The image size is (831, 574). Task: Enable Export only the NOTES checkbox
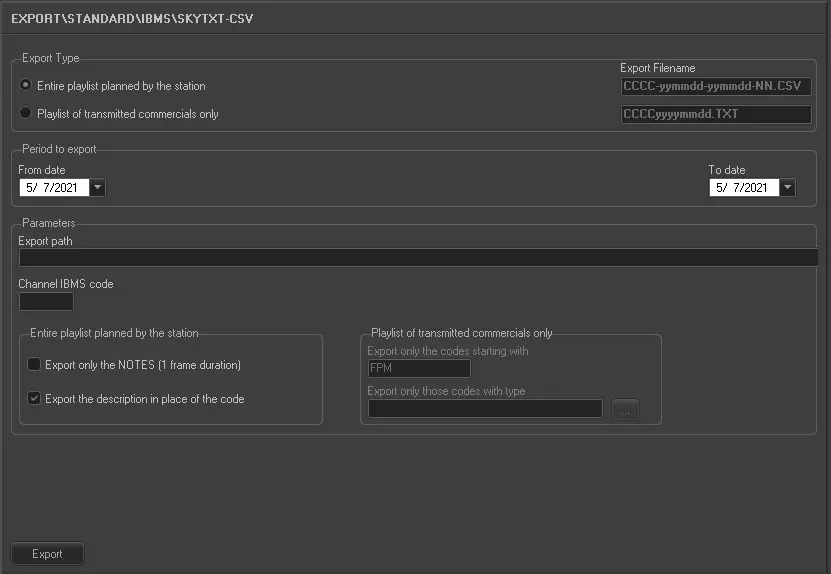click(x=35, y=365)
